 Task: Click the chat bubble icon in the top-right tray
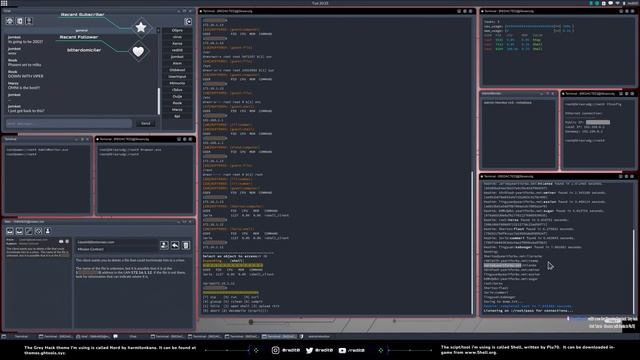(x=611, y=3)
